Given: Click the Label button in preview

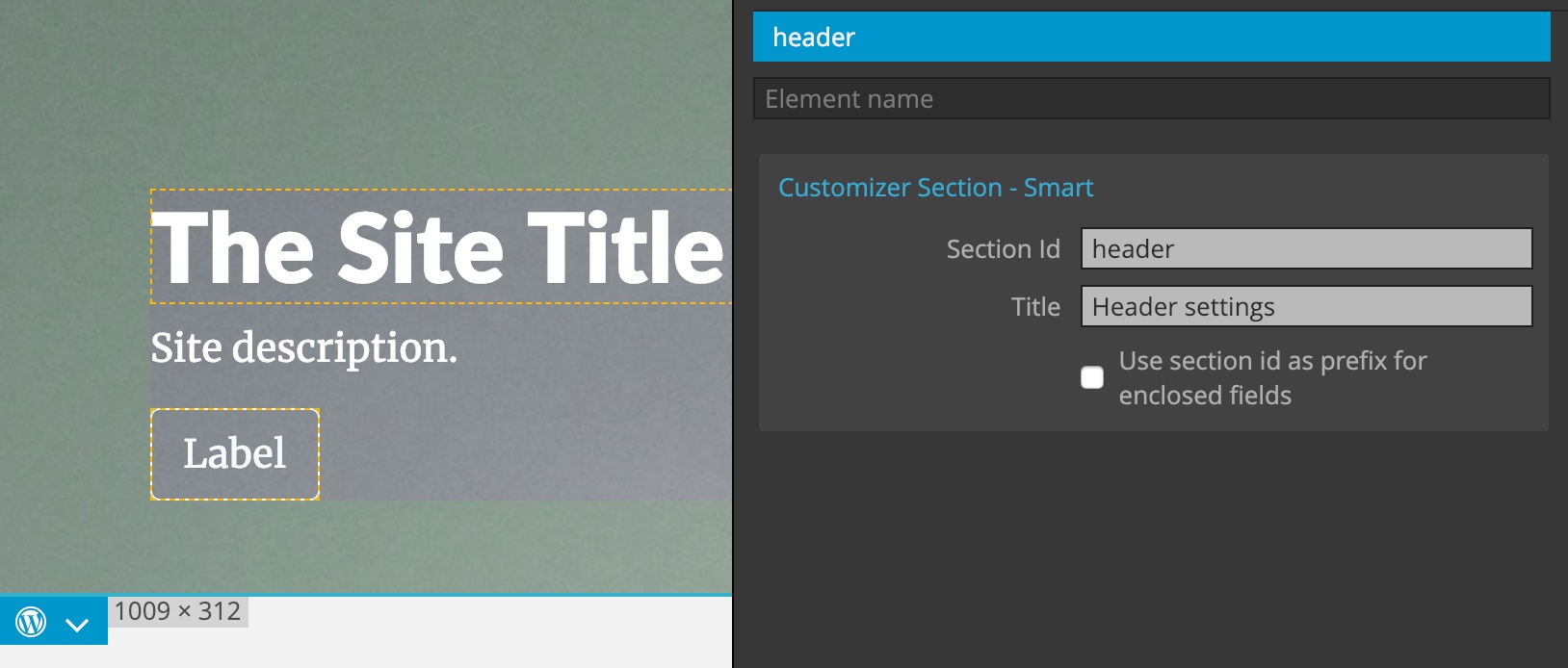Looking at the screenshot, I should [x=235, y=454].
